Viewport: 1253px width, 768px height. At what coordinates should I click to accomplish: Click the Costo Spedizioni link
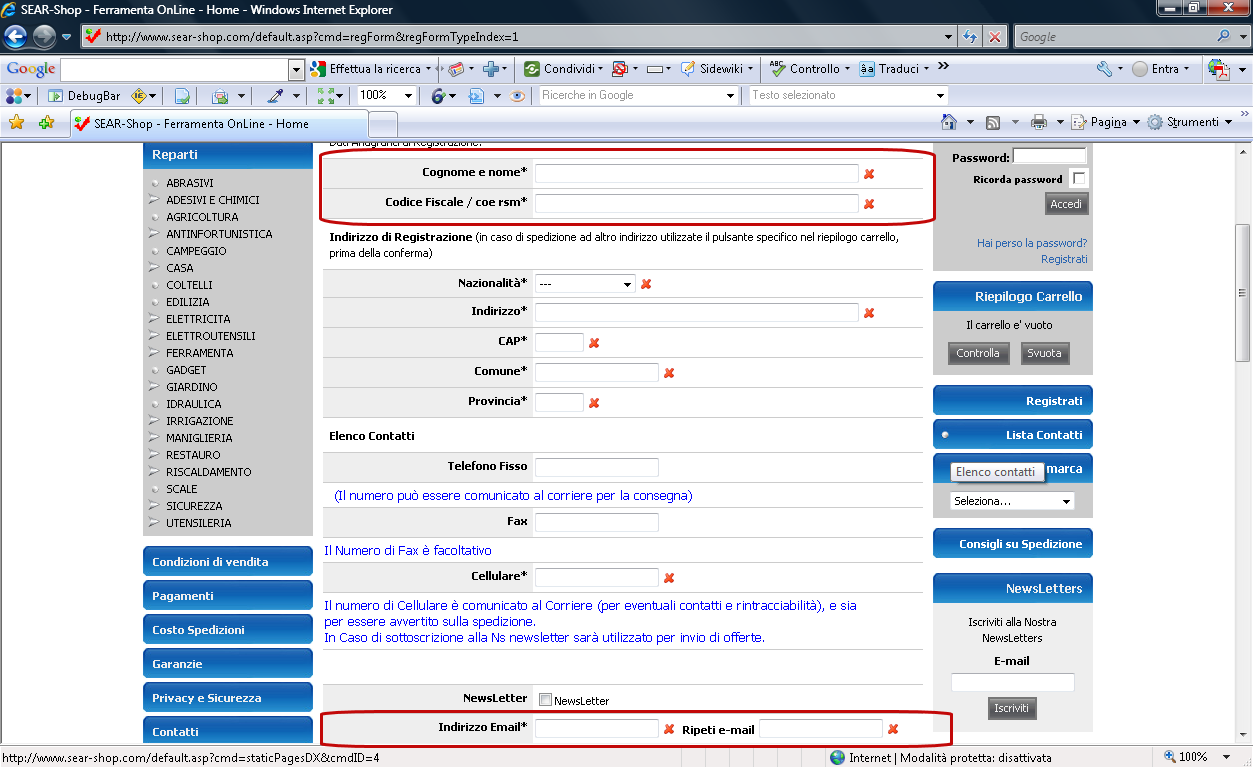pos(228,630)
